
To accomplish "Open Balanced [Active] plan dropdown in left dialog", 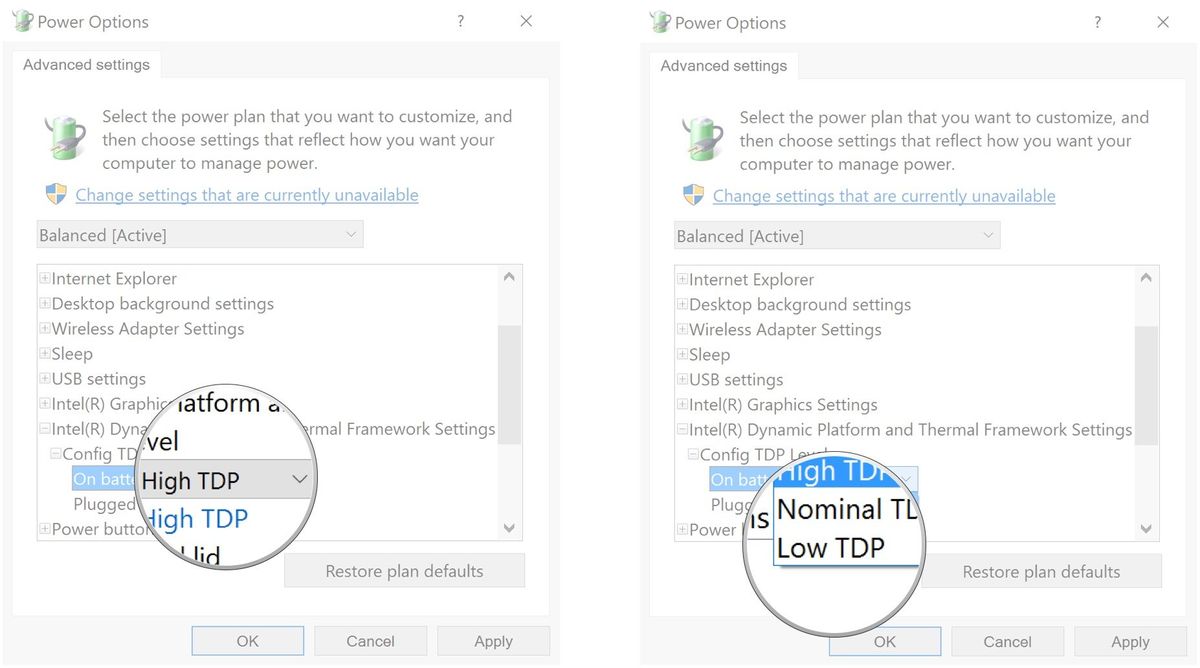I will [x=200, y=235].
